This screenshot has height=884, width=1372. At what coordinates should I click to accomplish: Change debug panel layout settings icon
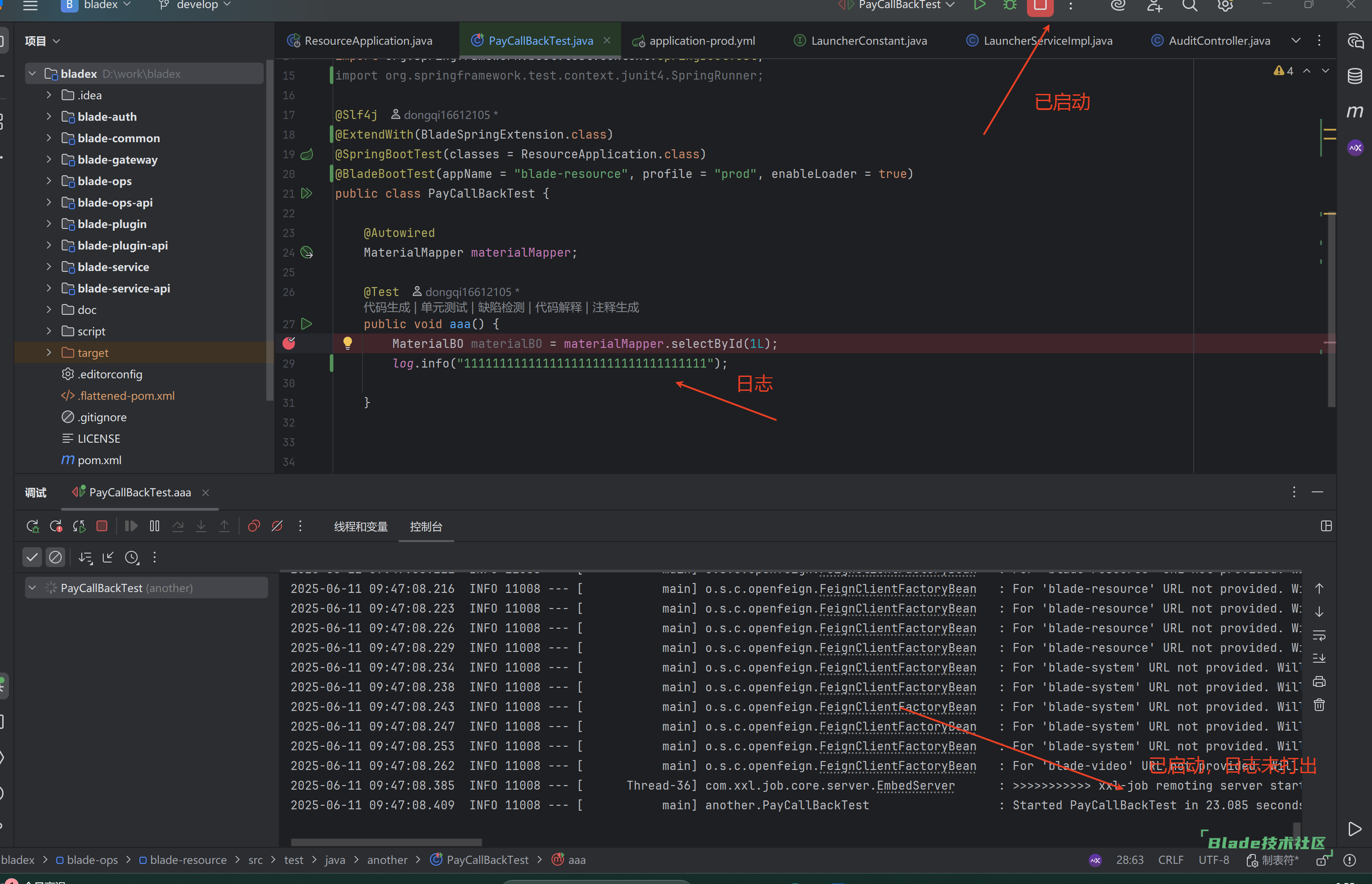1326,526
